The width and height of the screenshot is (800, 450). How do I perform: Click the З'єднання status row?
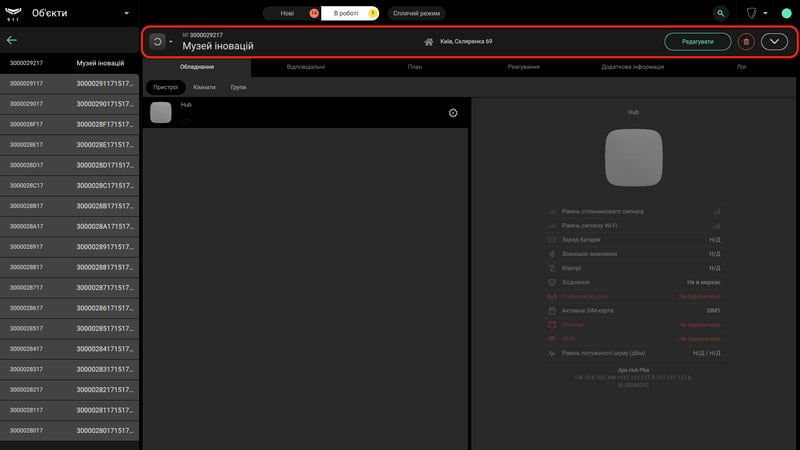[634, 282]
